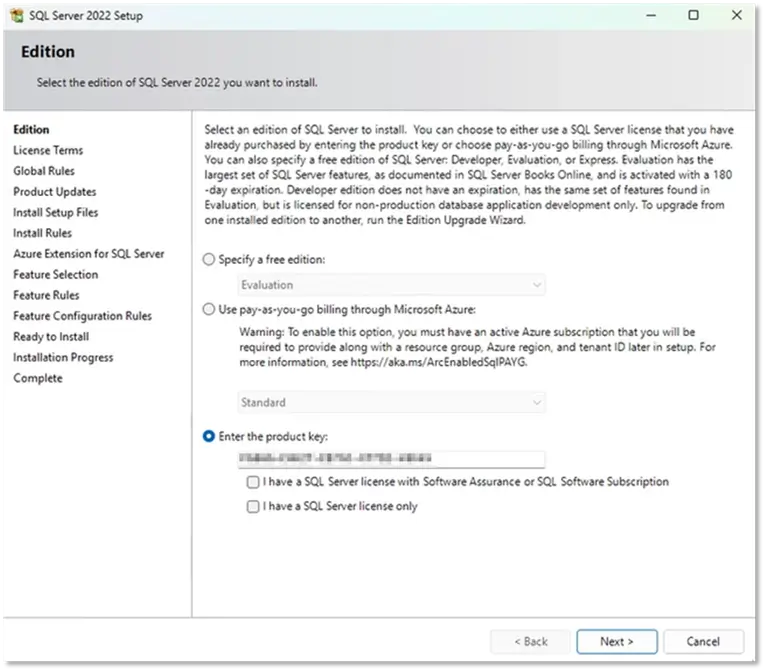Select the Feature Selection step

[56, 274]
